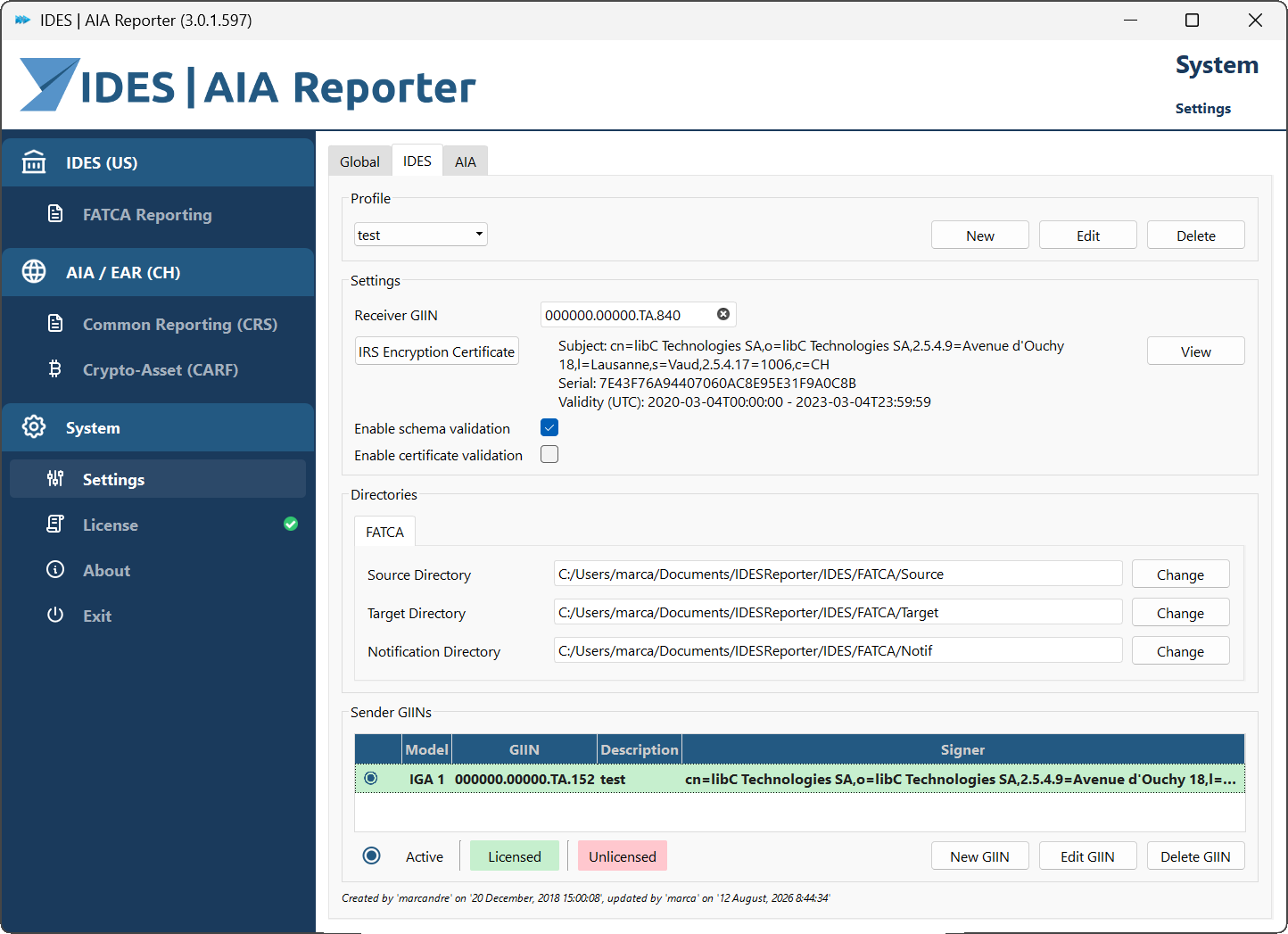Viewport: 1288px width, 934px height.
Task: View the encryption certificate details
Action: 1196,351
